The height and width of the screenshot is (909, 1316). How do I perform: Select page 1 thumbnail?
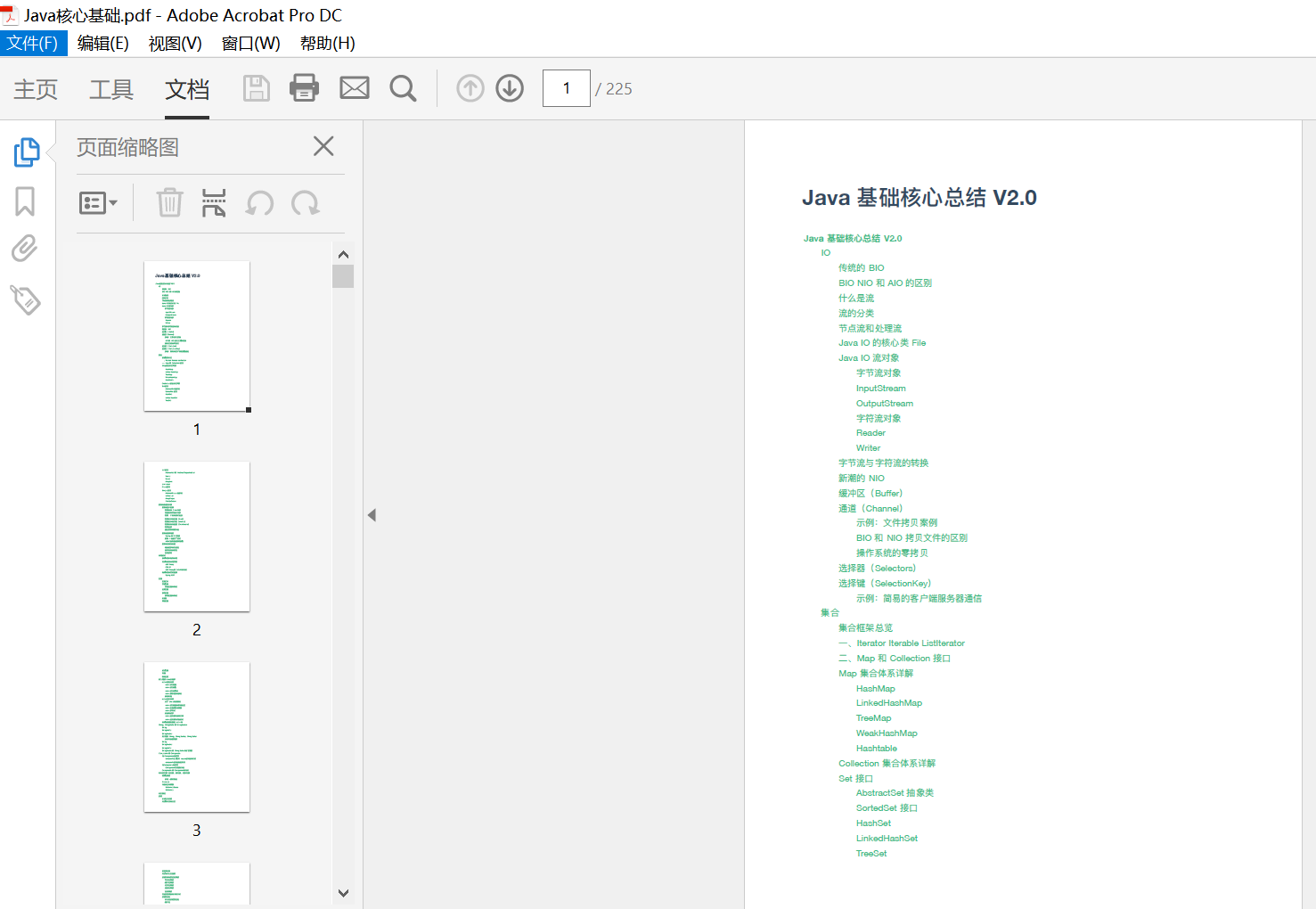coord(197,336)
